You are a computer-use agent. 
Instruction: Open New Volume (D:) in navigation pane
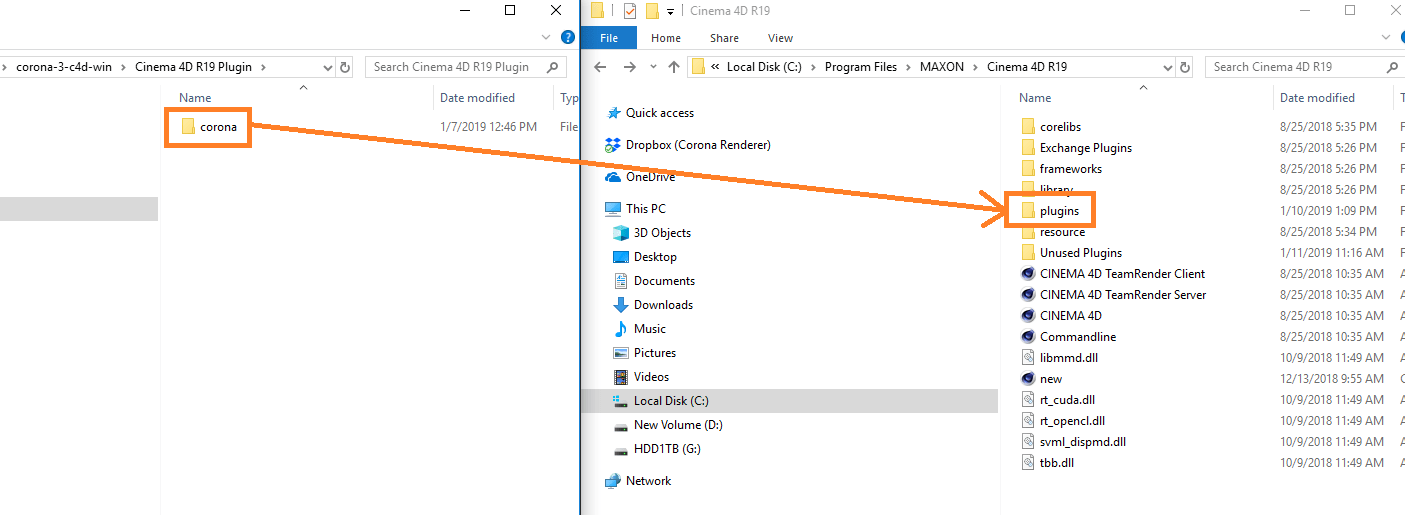[x=678, y=425]
